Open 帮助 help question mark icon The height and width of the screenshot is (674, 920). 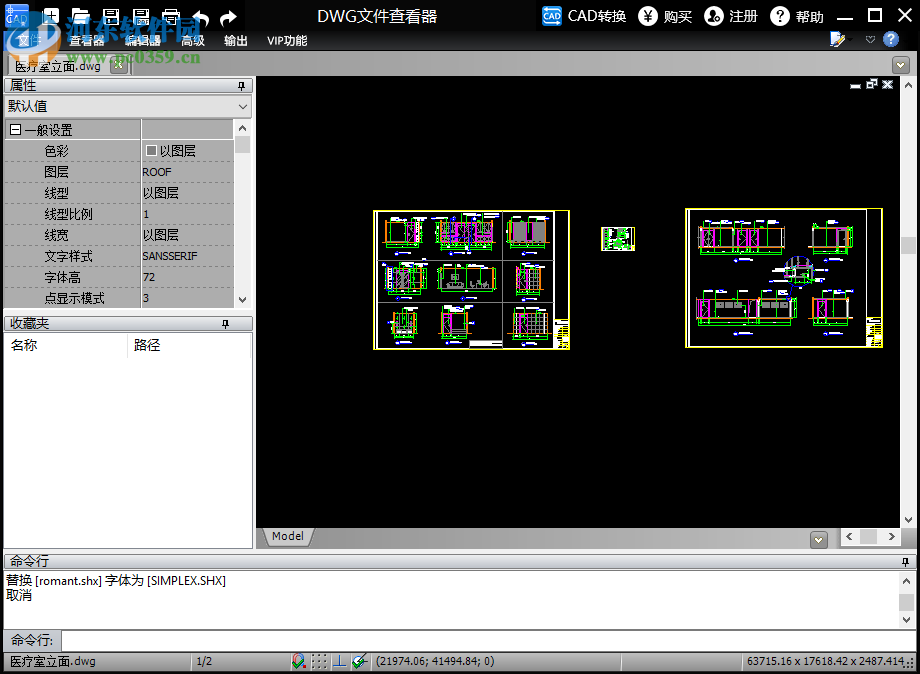[780, 16]
